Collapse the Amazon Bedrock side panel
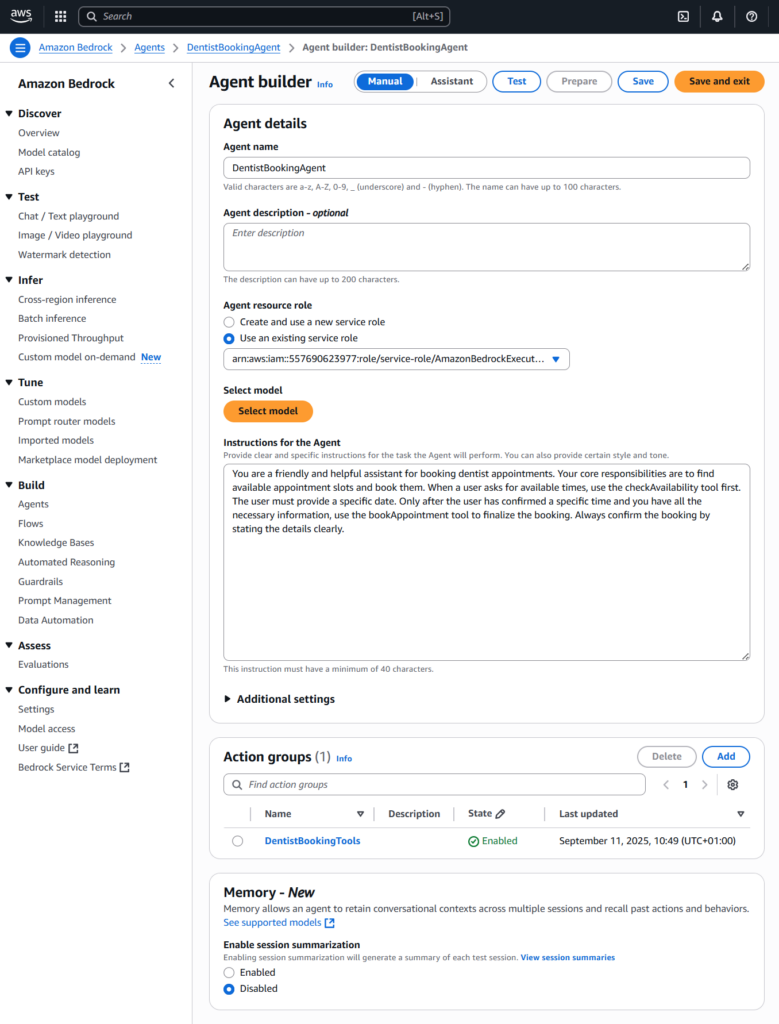 coord(171,84)
